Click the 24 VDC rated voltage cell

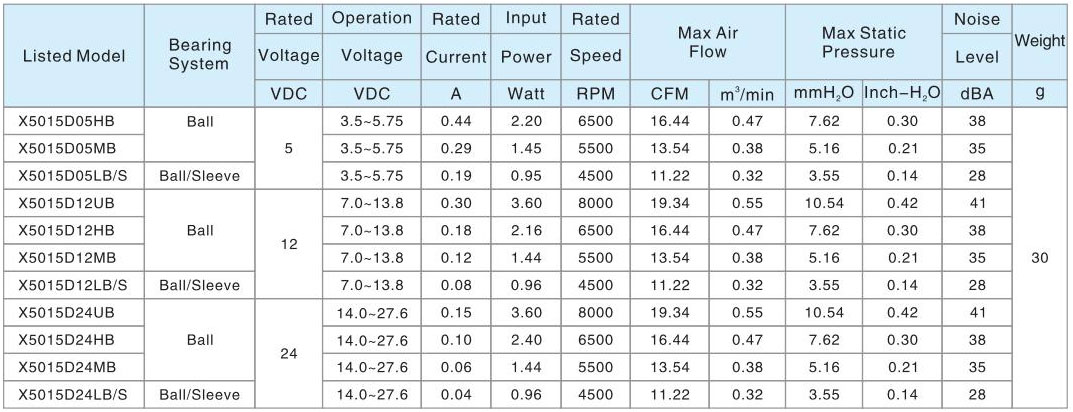pos(289,354)
